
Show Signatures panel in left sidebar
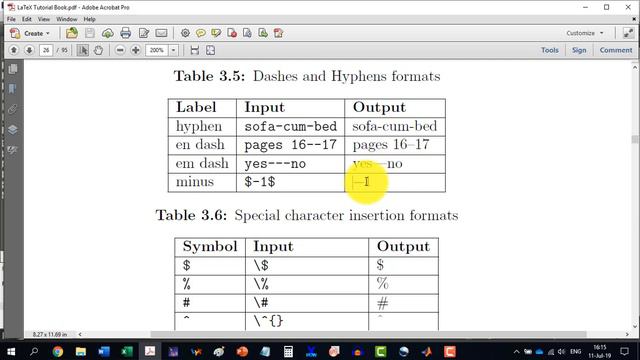[x=13, y=150]
